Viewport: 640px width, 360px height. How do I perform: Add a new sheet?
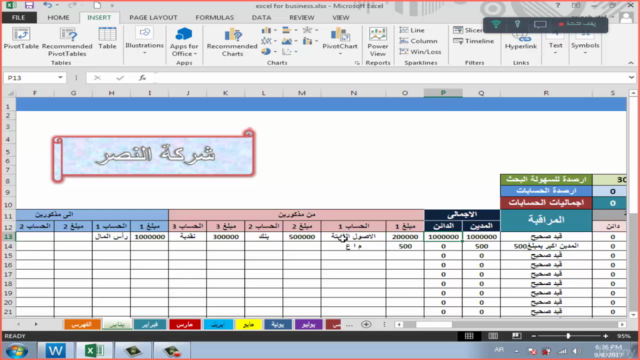click(366, 324)
